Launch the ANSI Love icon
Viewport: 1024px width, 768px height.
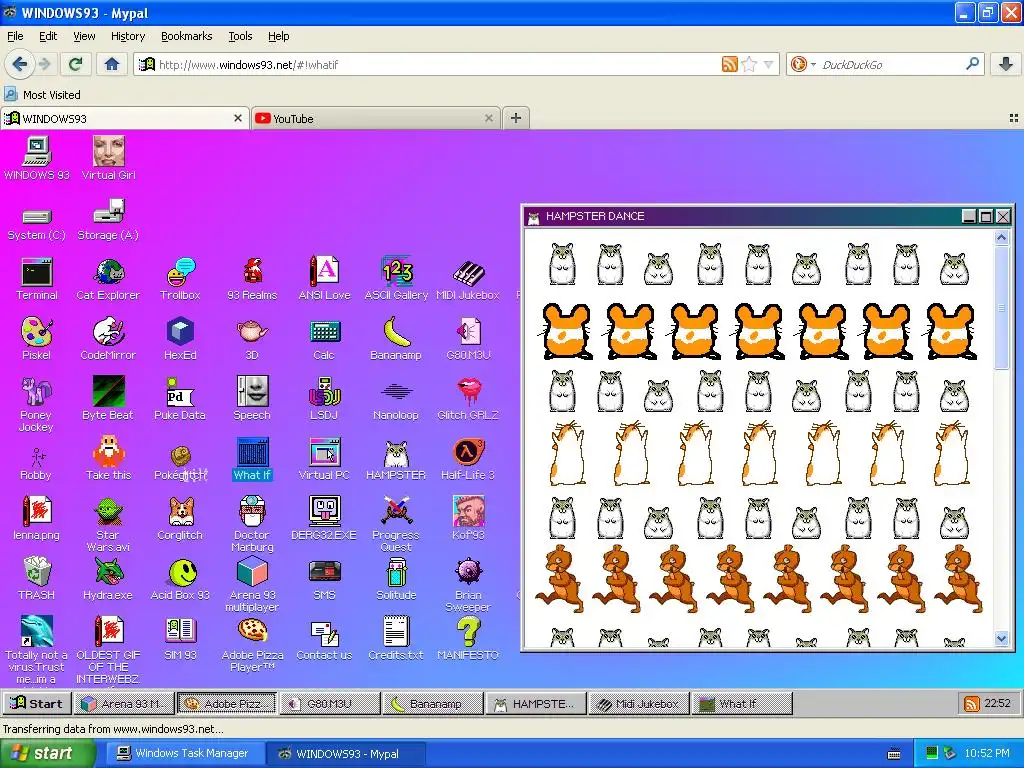click(x=324, y=279)
